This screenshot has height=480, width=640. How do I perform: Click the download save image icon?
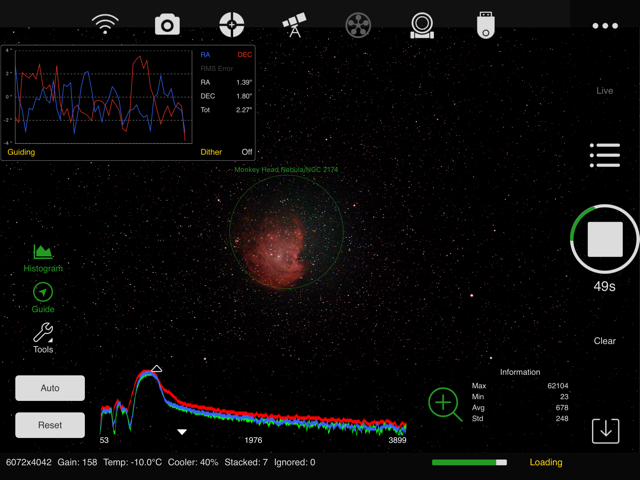coord(605,431)
